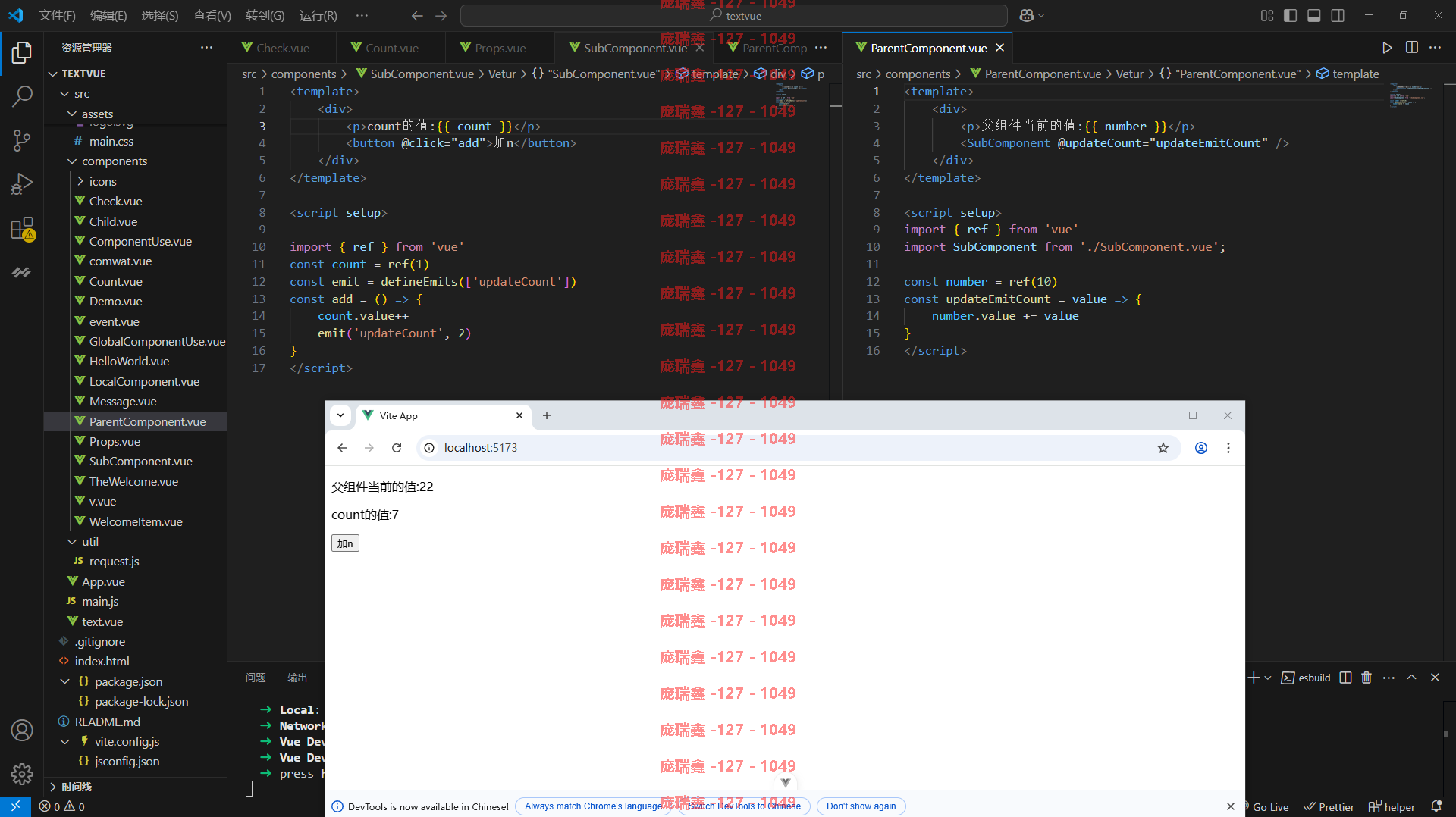The width and height of the screenshot is (1456, 817).
Task: Open remote window indicator in status bar
Action: pyautogui.click(x=15, y=807)
